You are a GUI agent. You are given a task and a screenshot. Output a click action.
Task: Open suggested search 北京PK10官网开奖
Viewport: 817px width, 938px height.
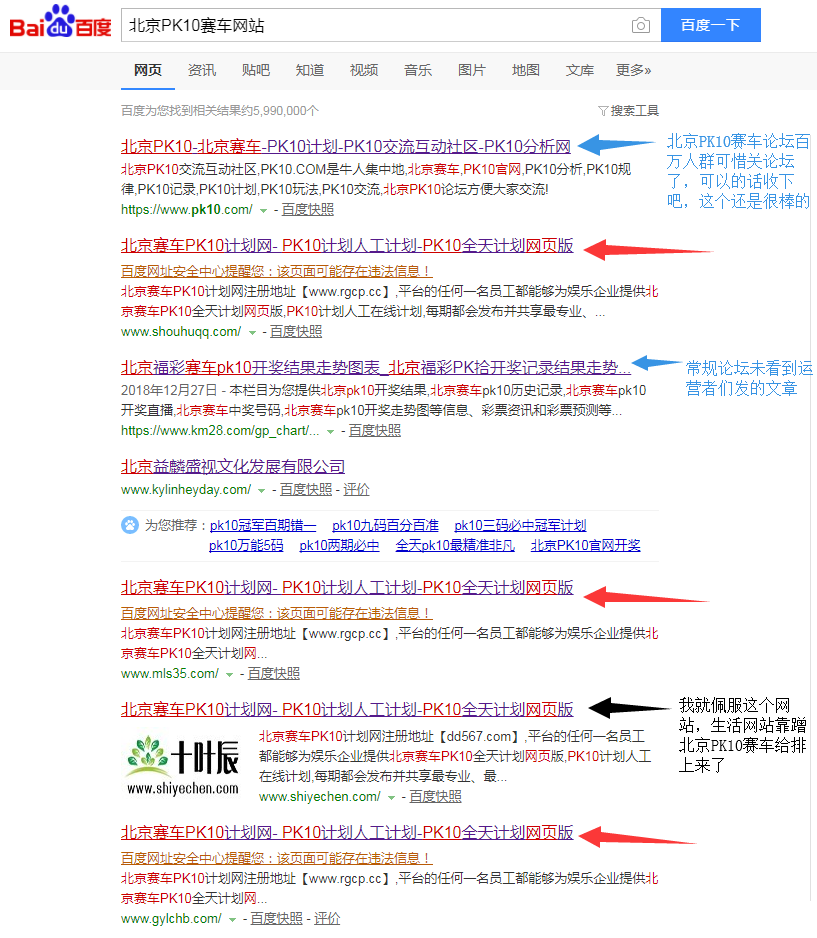586,546
